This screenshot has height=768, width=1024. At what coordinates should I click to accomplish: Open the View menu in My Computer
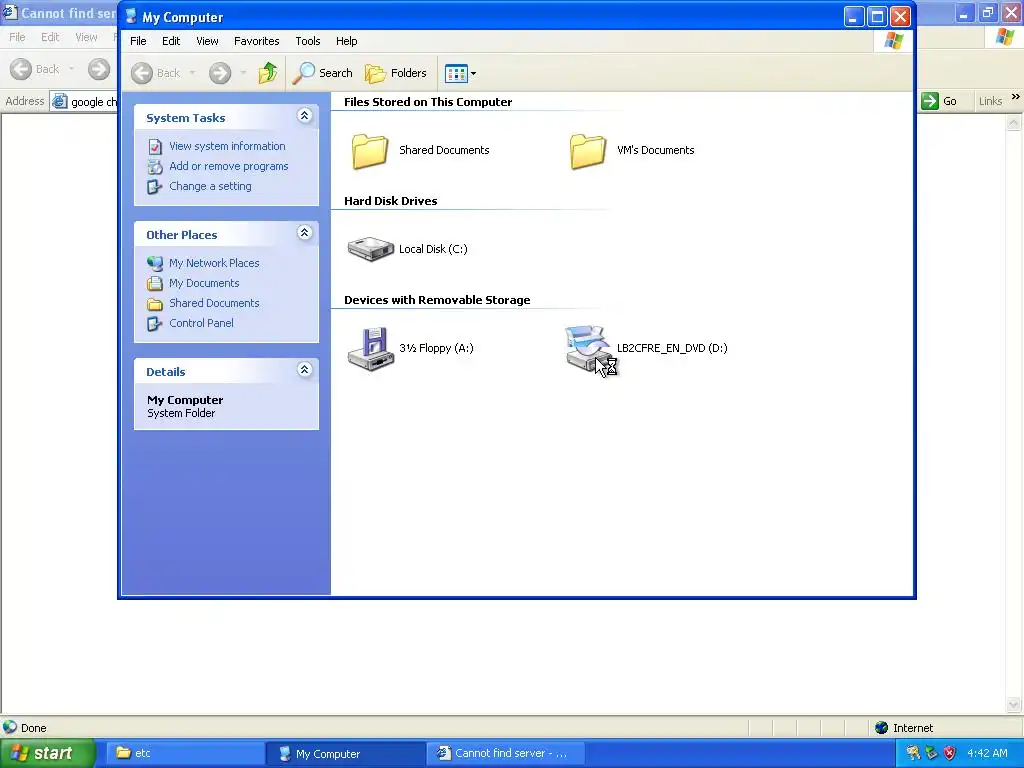(207, 41)
